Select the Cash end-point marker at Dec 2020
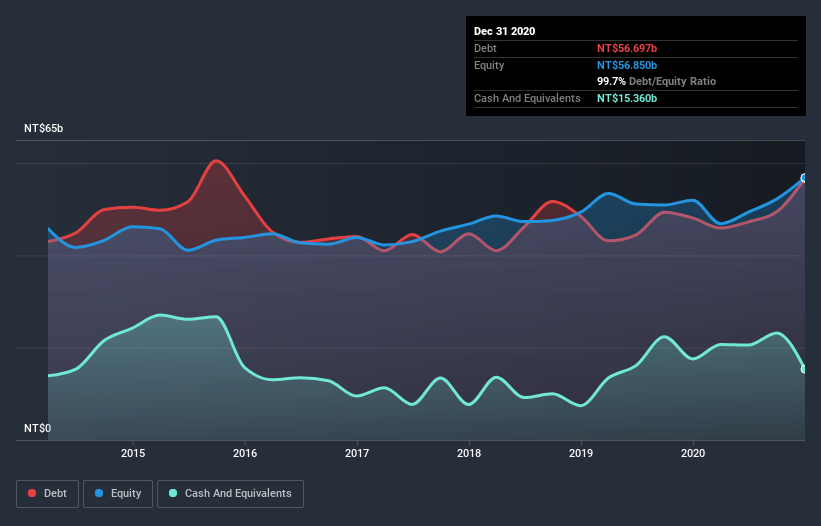Screen dimensions: 821x526 (804, 369)
